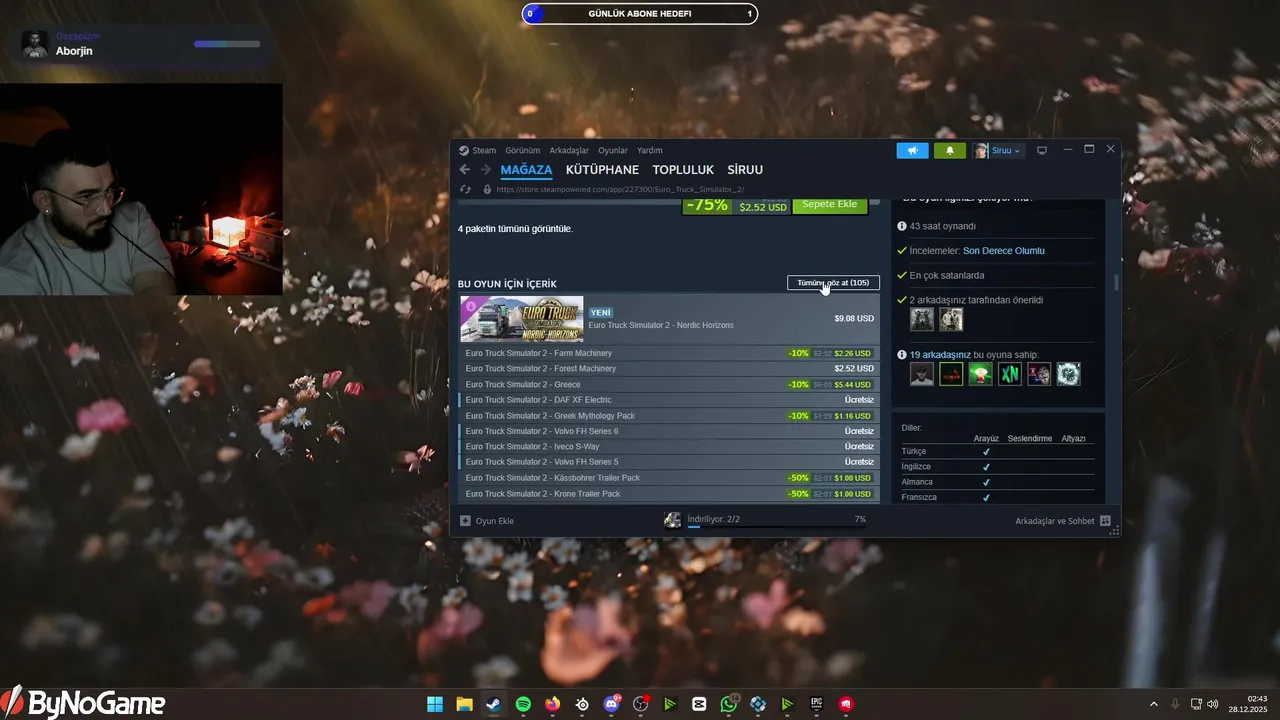Click the Steam page scrollbar thumb

(x=1116, y=282)
